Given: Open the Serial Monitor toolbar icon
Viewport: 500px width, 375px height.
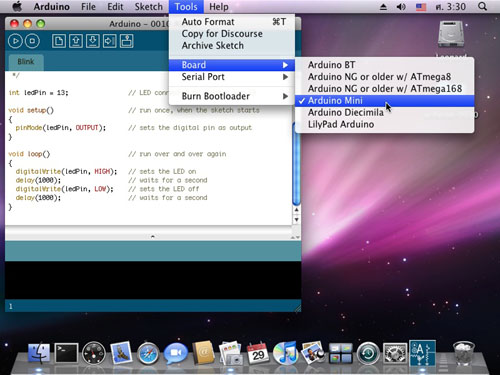Looking at the screenshot, I should click(x=127, y=41).
